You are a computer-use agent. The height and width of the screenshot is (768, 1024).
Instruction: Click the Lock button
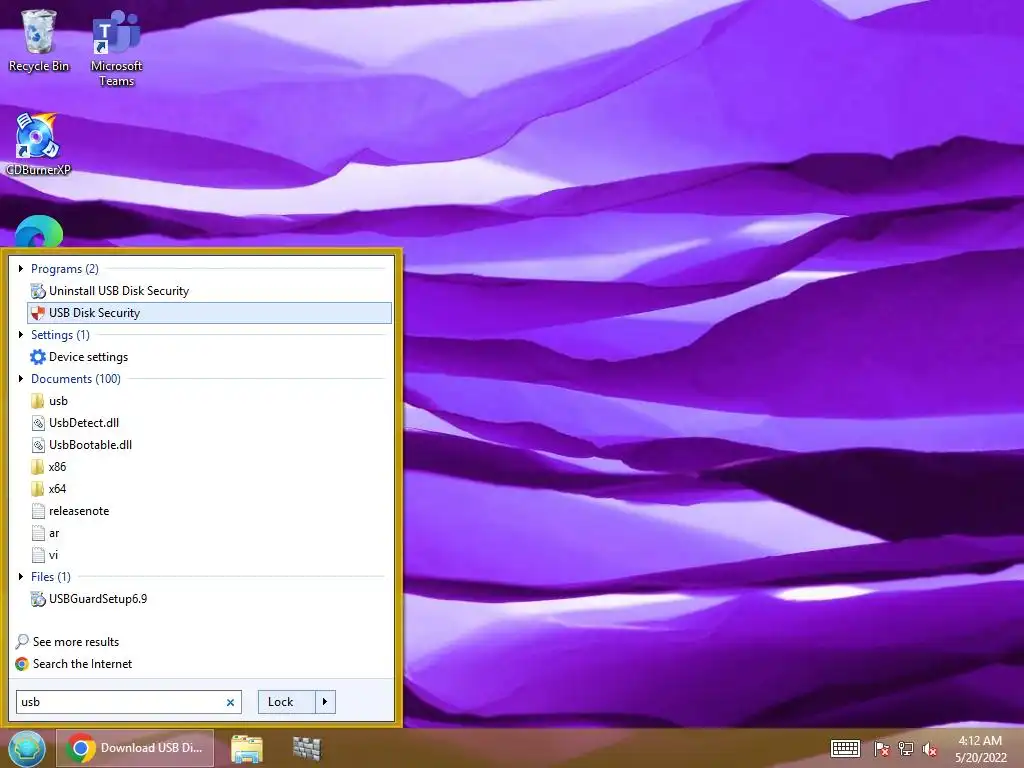pyautogui.click(x=286, y=702)
